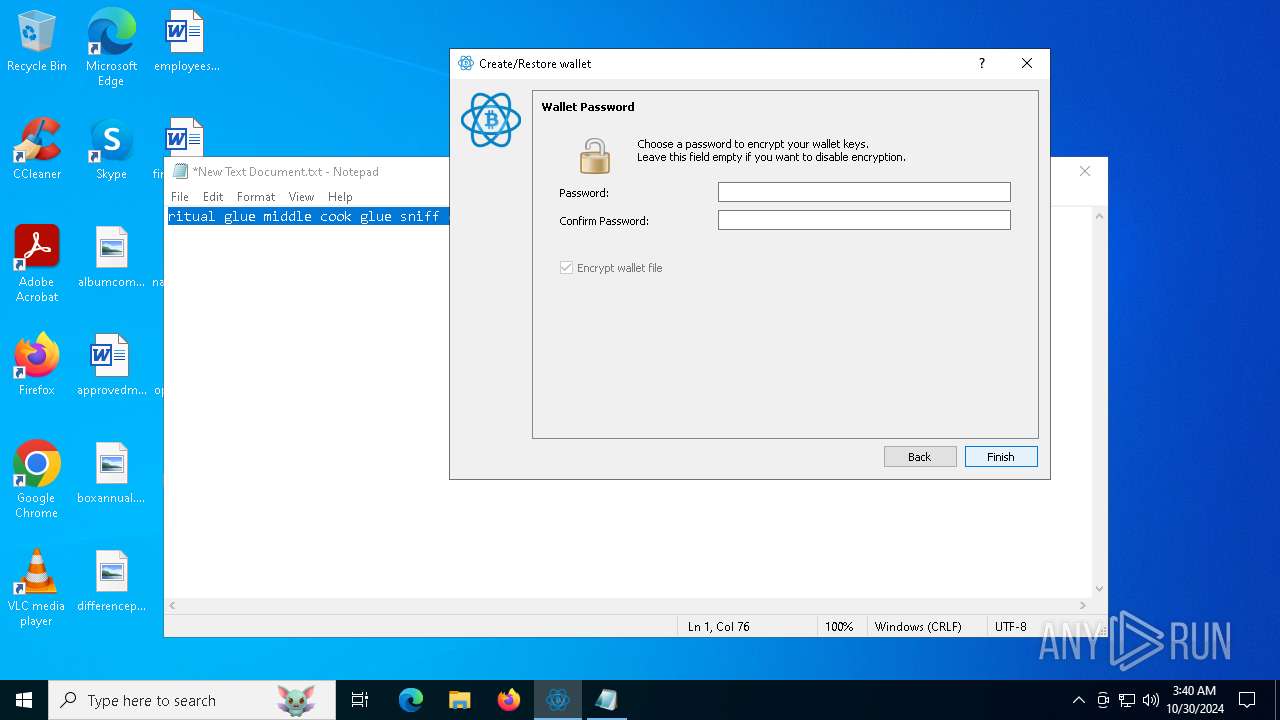This screenshot has height=720, width=1280.
Task: Click 'UTF-8' encoding in status bar
Action: [x=1011, y=627]
